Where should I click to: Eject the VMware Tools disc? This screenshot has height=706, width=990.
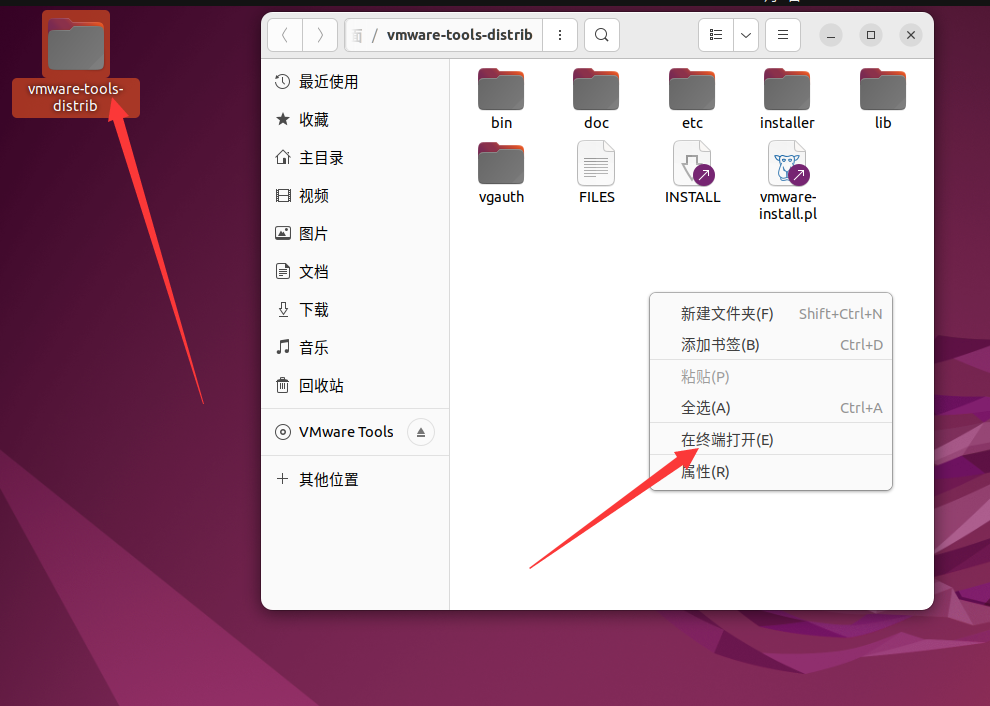click(x=421, y=432)
